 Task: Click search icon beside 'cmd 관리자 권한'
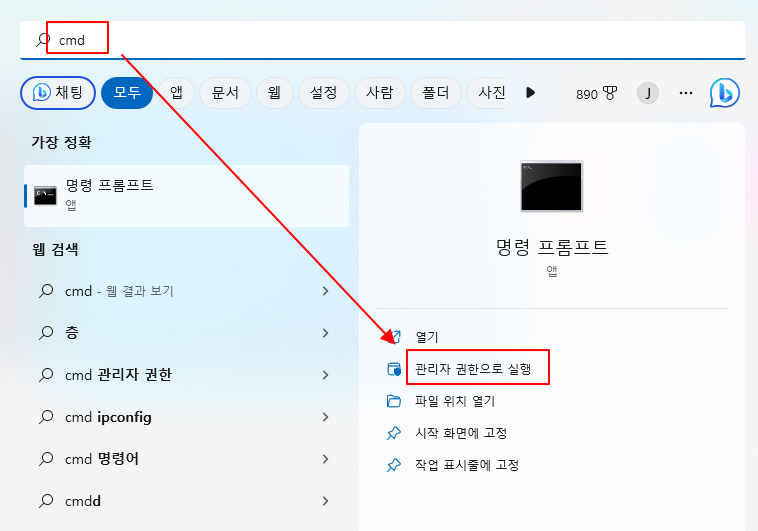(x=46, y=375)
